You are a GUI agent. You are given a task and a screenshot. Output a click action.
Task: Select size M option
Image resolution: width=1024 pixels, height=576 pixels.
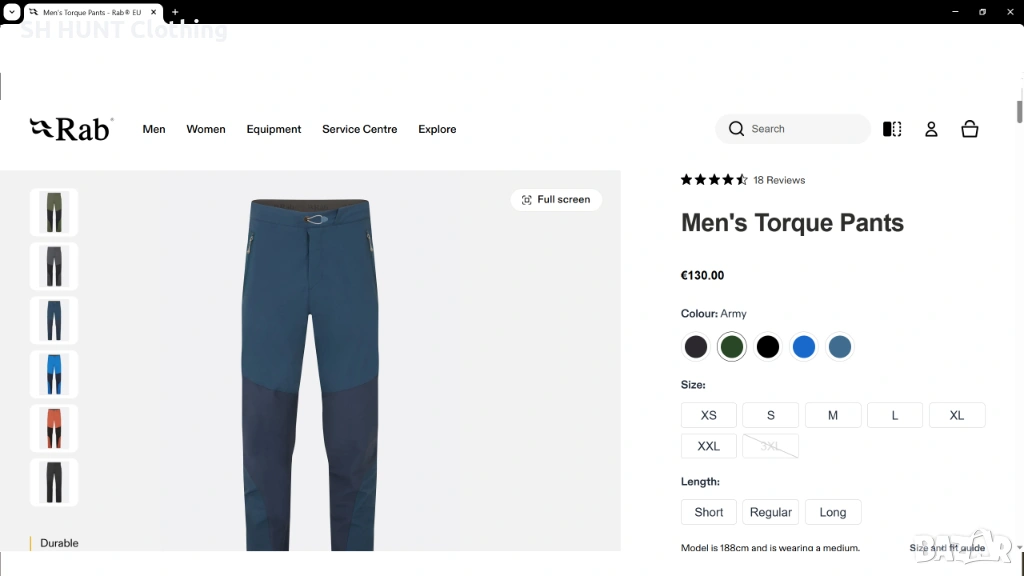coord(833,415)
